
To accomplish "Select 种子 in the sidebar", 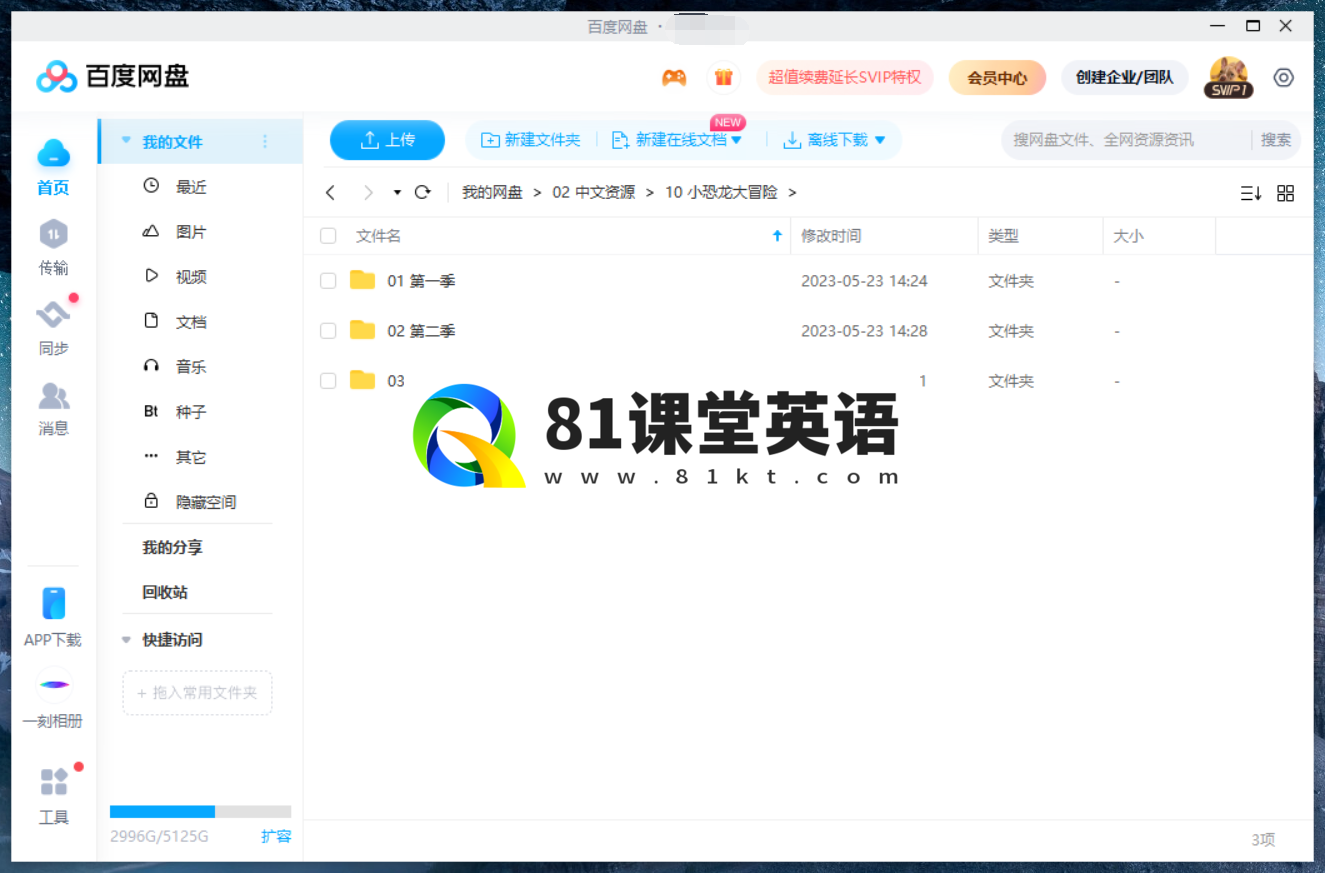I will click(191, 411).
